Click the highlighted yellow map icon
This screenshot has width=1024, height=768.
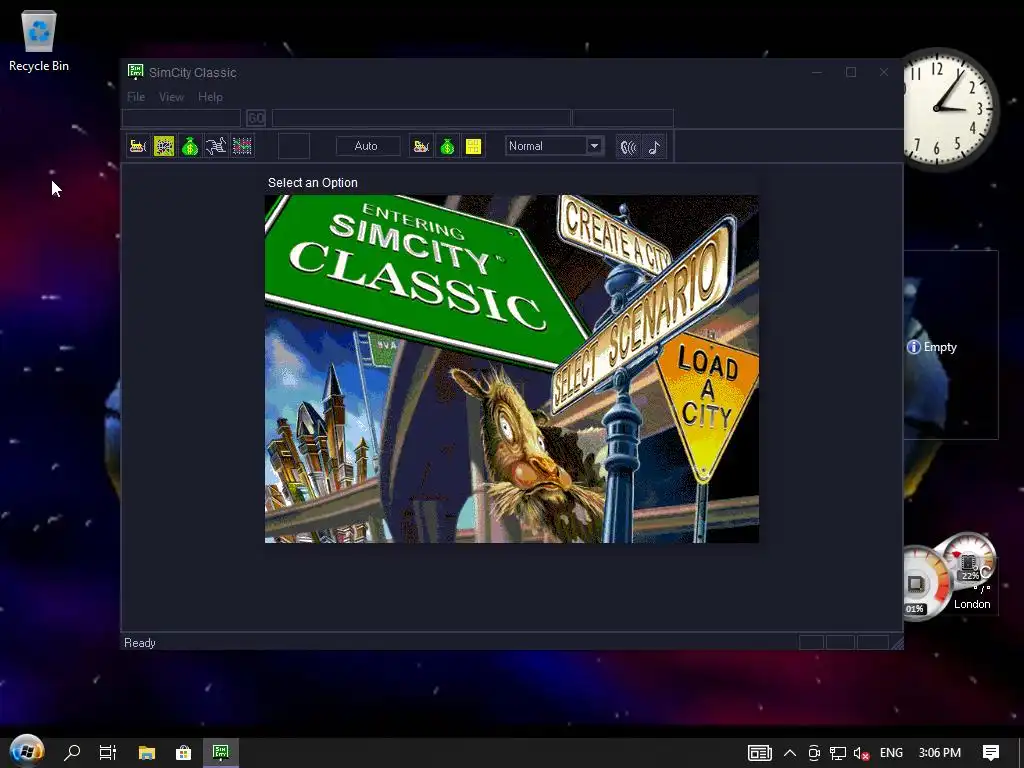[x=164, y=146]
